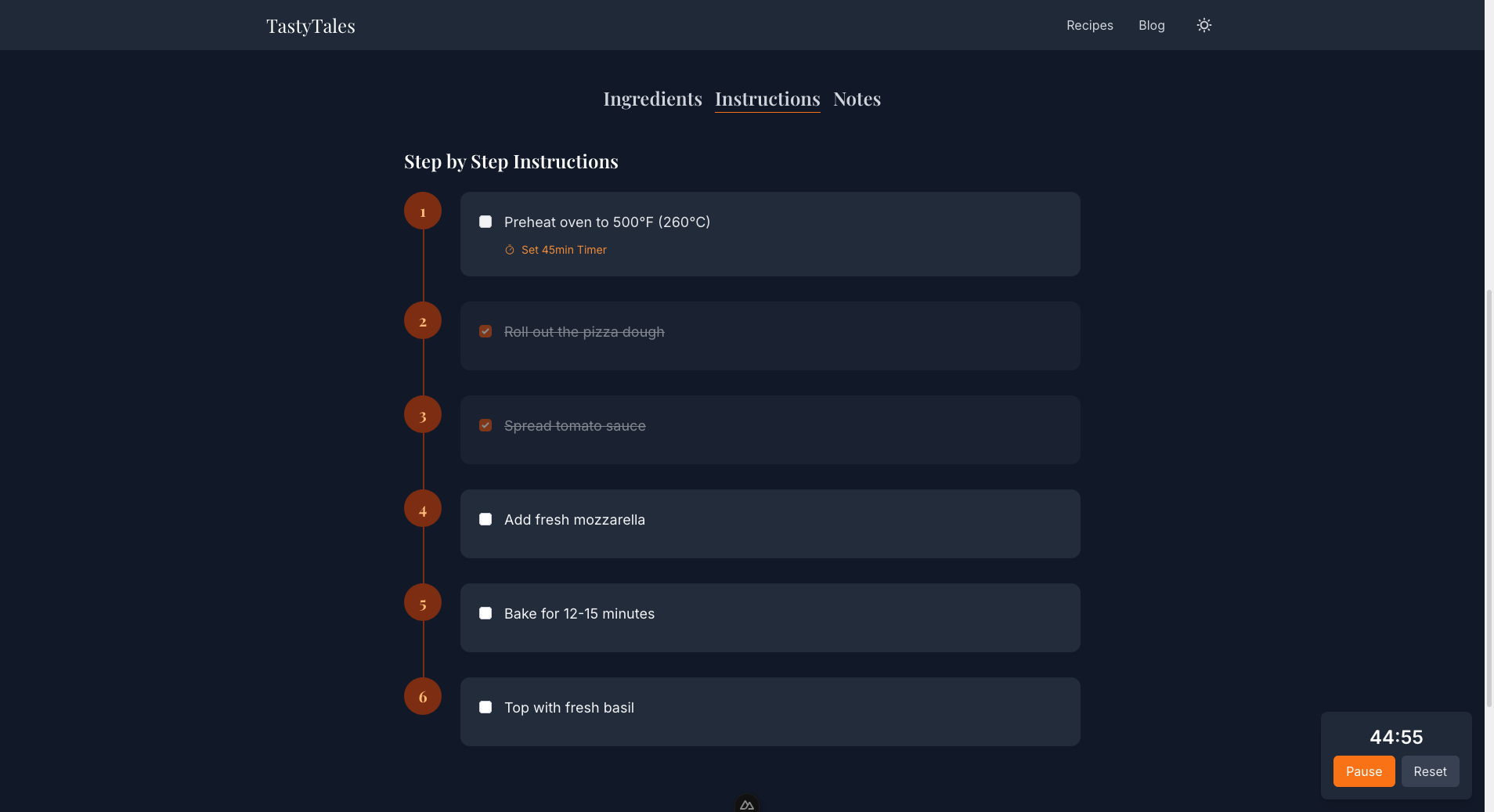Screen dimensions: 1494x812
Task: Select step 4 circle in the timeline
Action: [x=422, y=508]
